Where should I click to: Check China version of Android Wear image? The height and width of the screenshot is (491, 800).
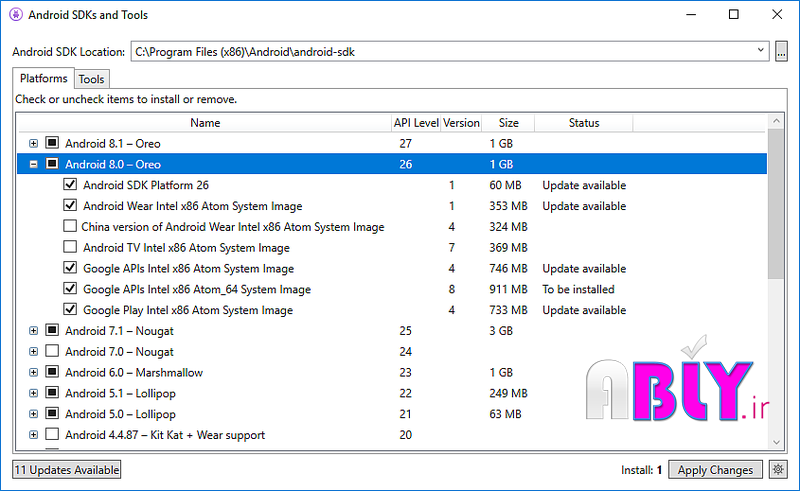point(70,226)
